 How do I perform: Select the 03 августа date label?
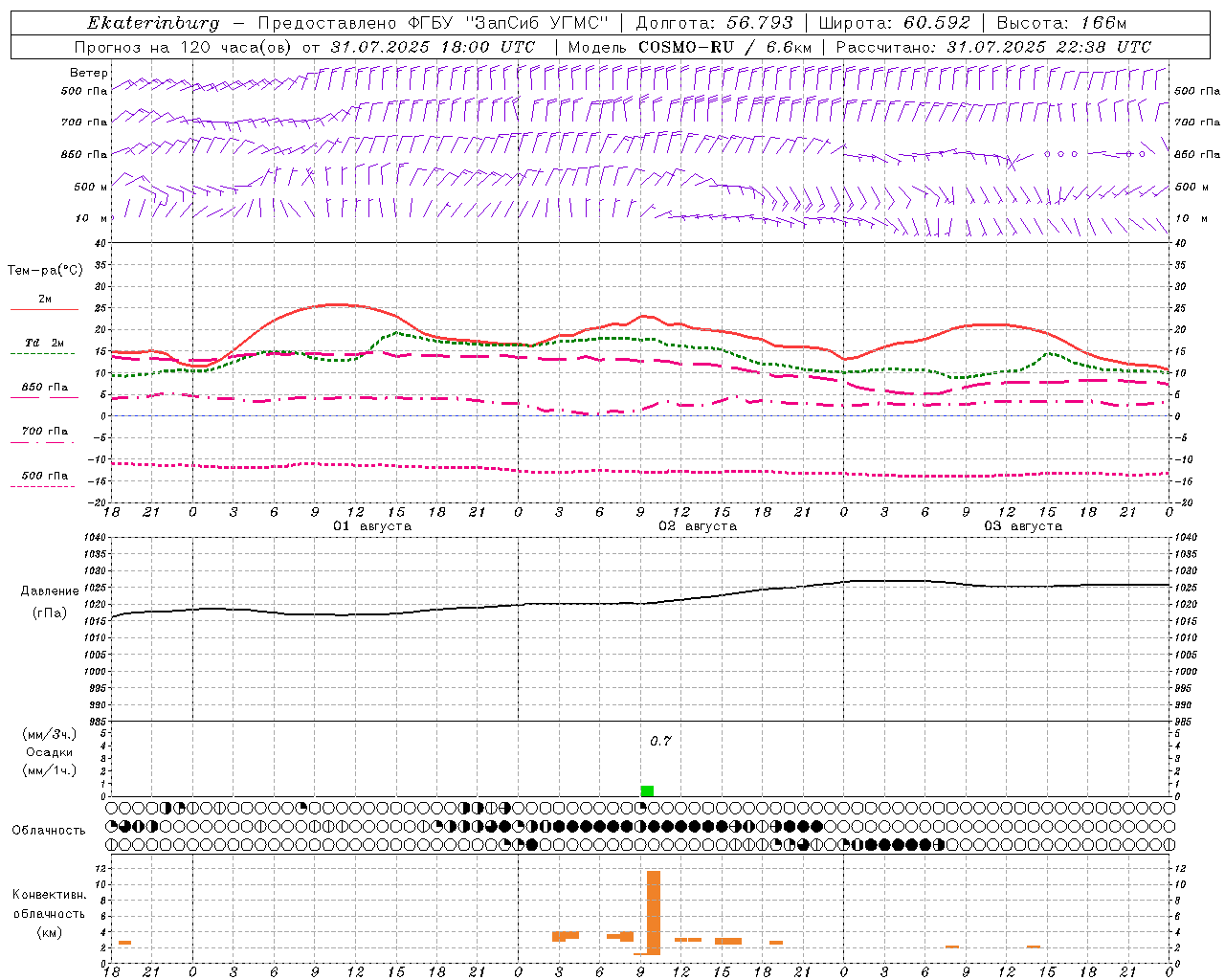[1023, 526]
